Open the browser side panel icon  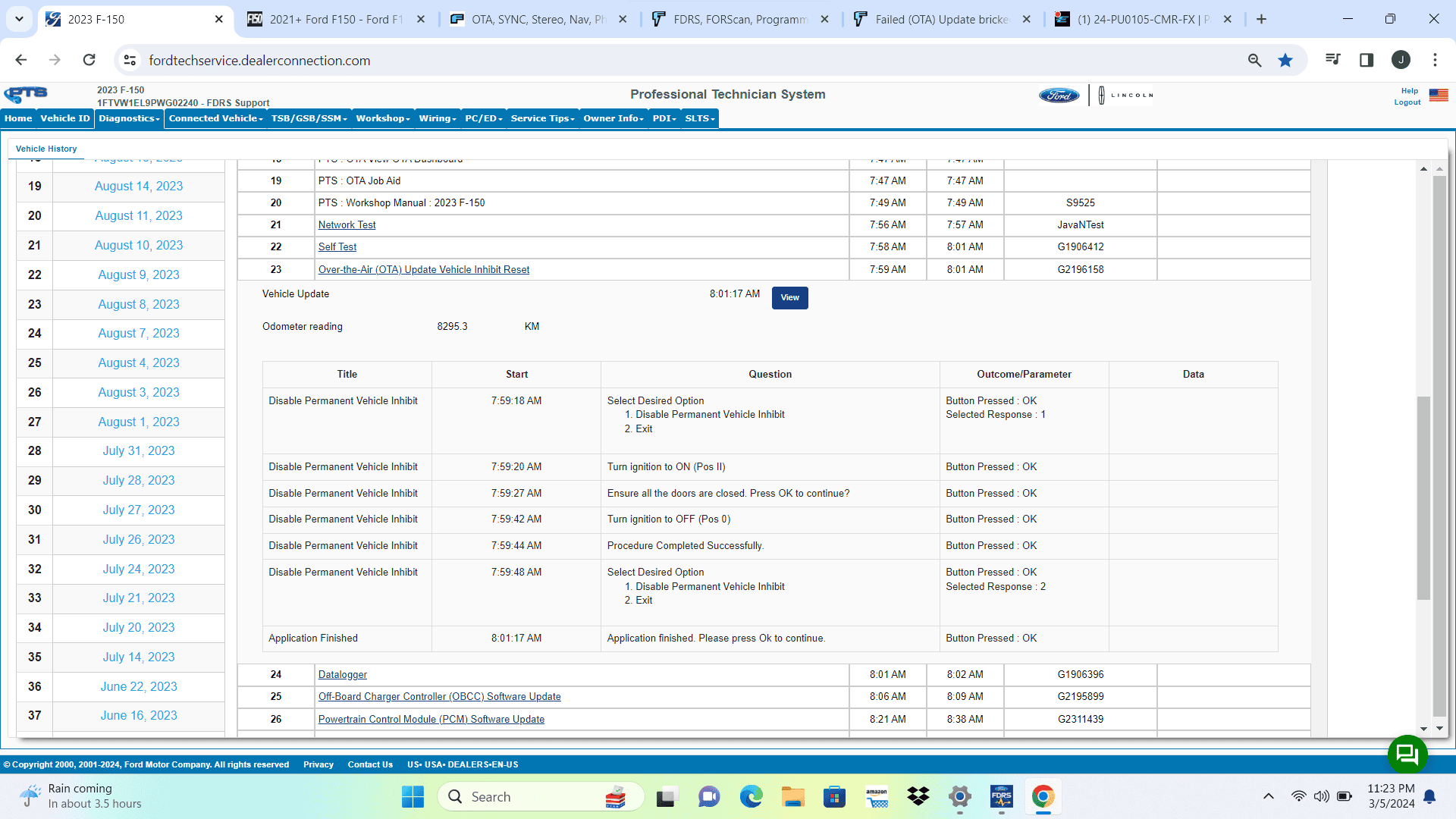(1367, 61)
